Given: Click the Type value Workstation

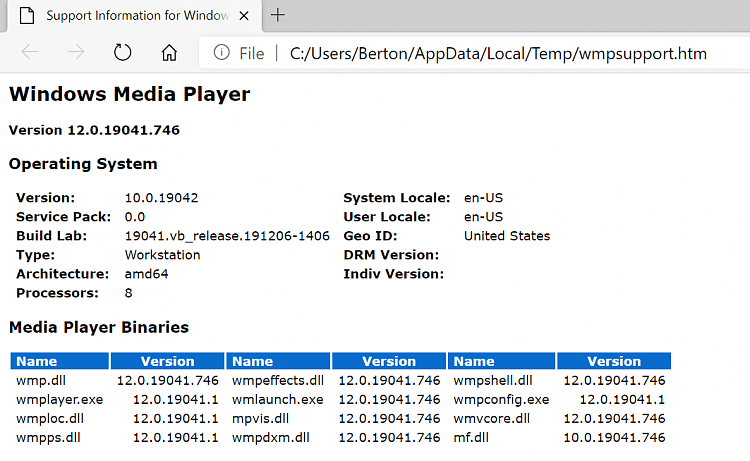Looking at the screenshot, I should point(162,255).
